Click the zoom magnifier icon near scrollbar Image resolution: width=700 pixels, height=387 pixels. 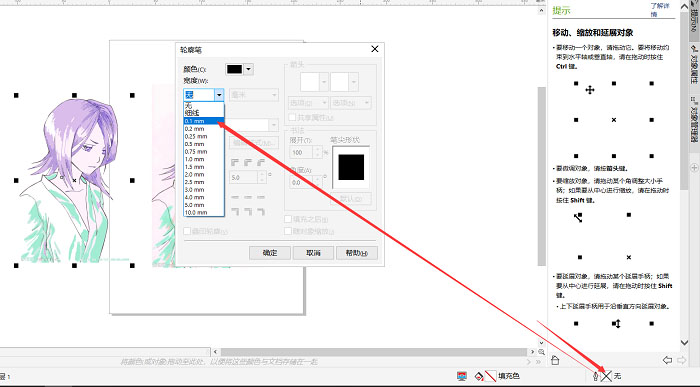[x=541, y=352]
